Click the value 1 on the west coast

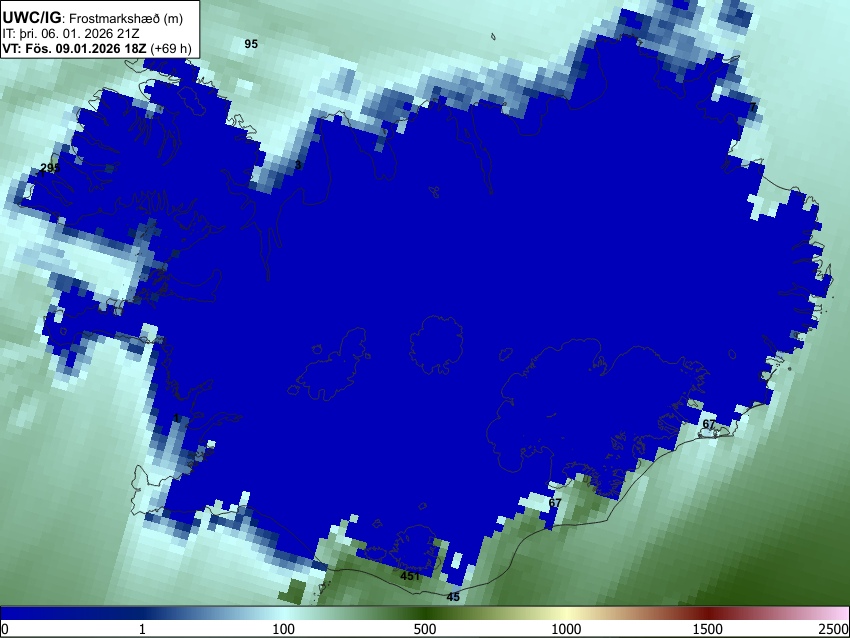coord(177,418)
